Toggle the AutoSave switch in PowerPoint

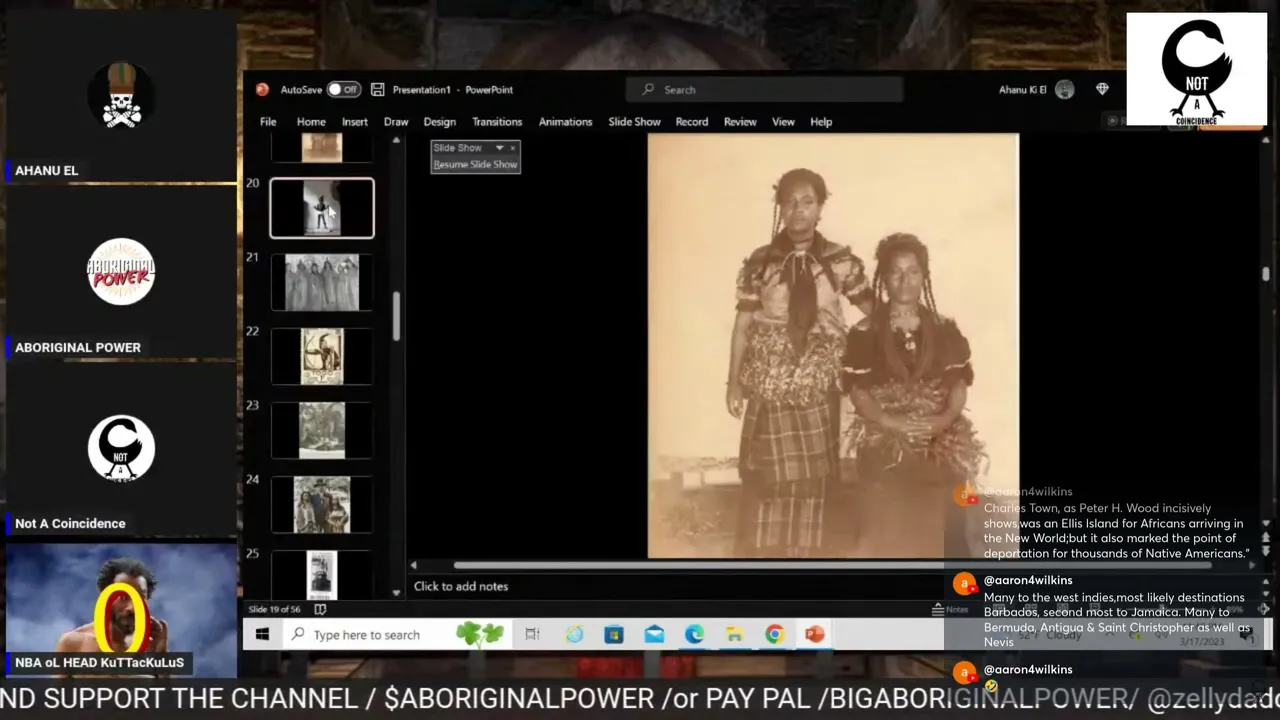coord(343,90)
